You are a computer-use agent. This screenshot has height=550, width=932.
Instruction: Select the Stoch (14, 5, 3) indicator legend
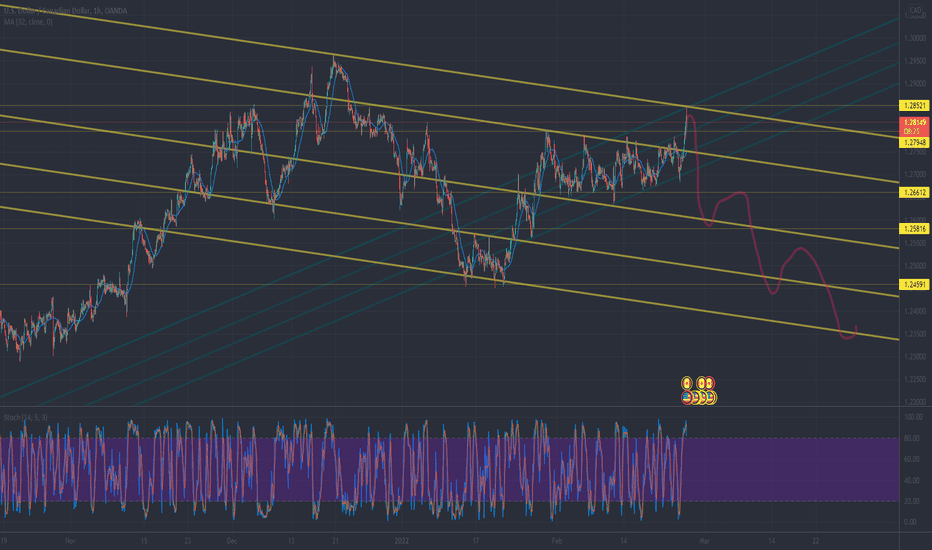(x=25, y=418)
